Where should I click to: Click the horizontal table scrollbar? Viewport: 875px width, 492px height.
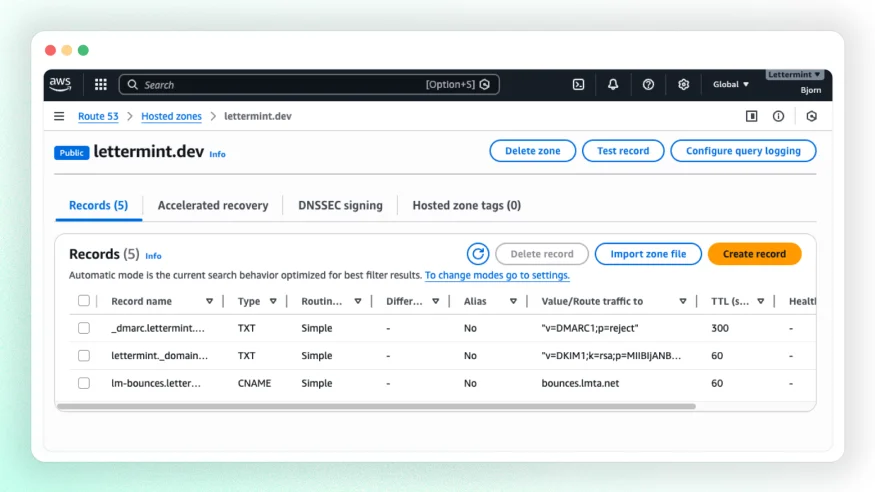click(376, 406)
